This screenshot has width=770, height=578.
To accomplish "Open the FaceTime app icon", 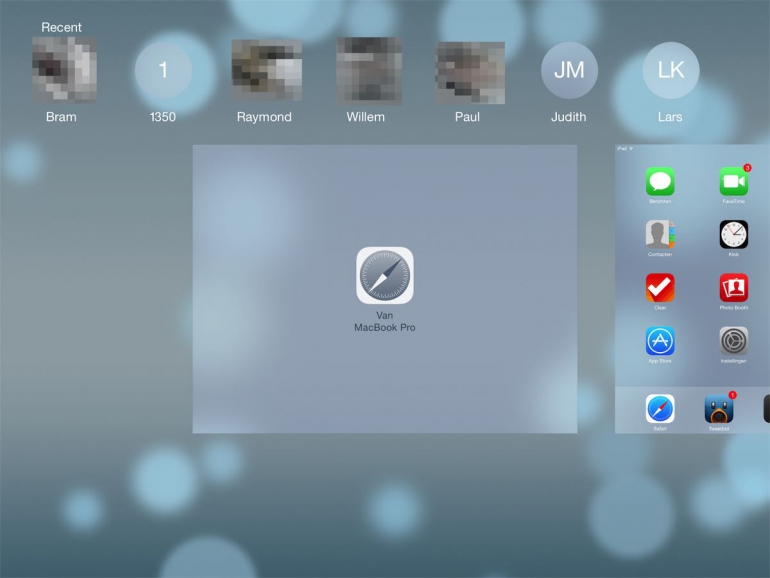I will coord(733,182).
